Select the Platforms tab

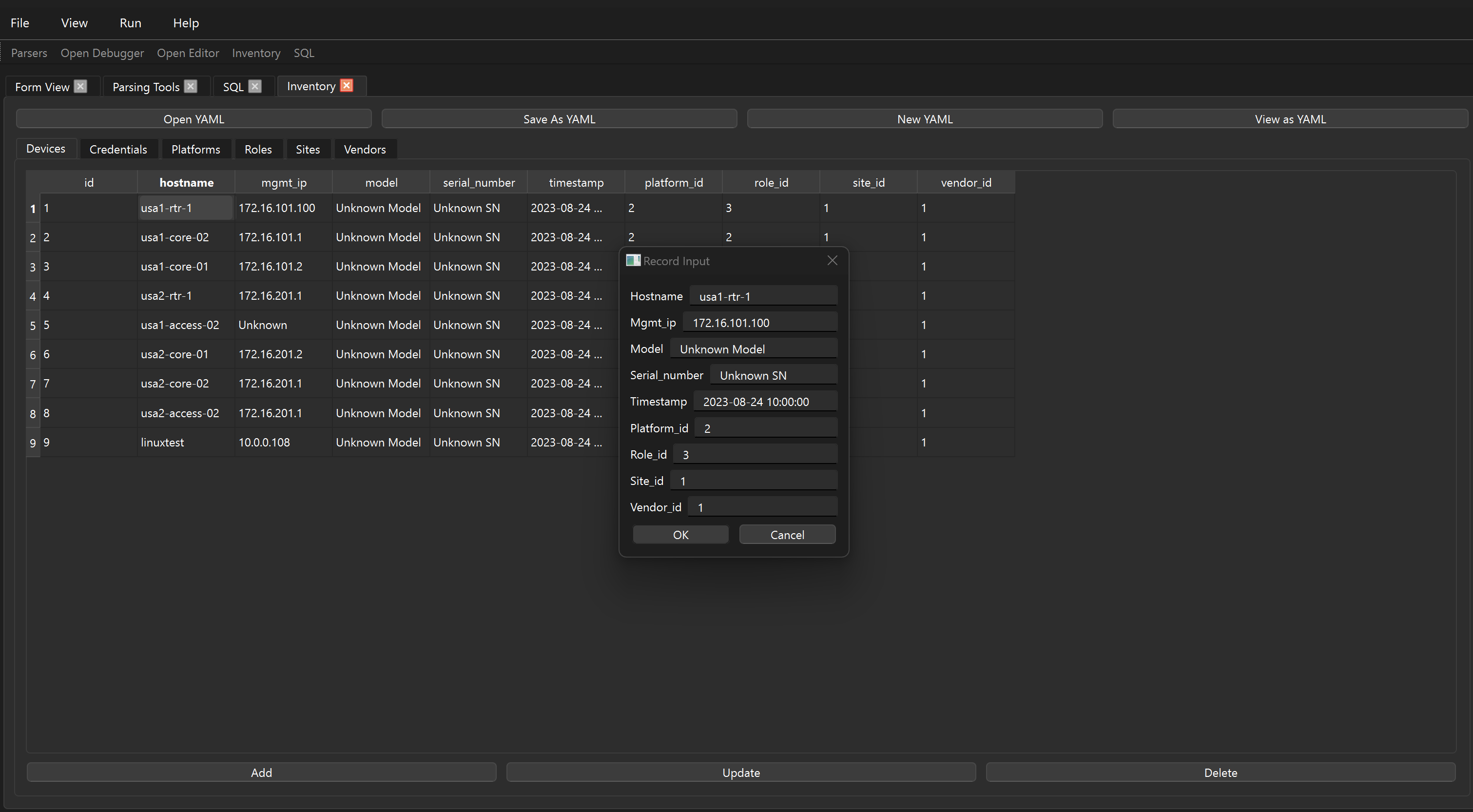(x=195, y=148)
